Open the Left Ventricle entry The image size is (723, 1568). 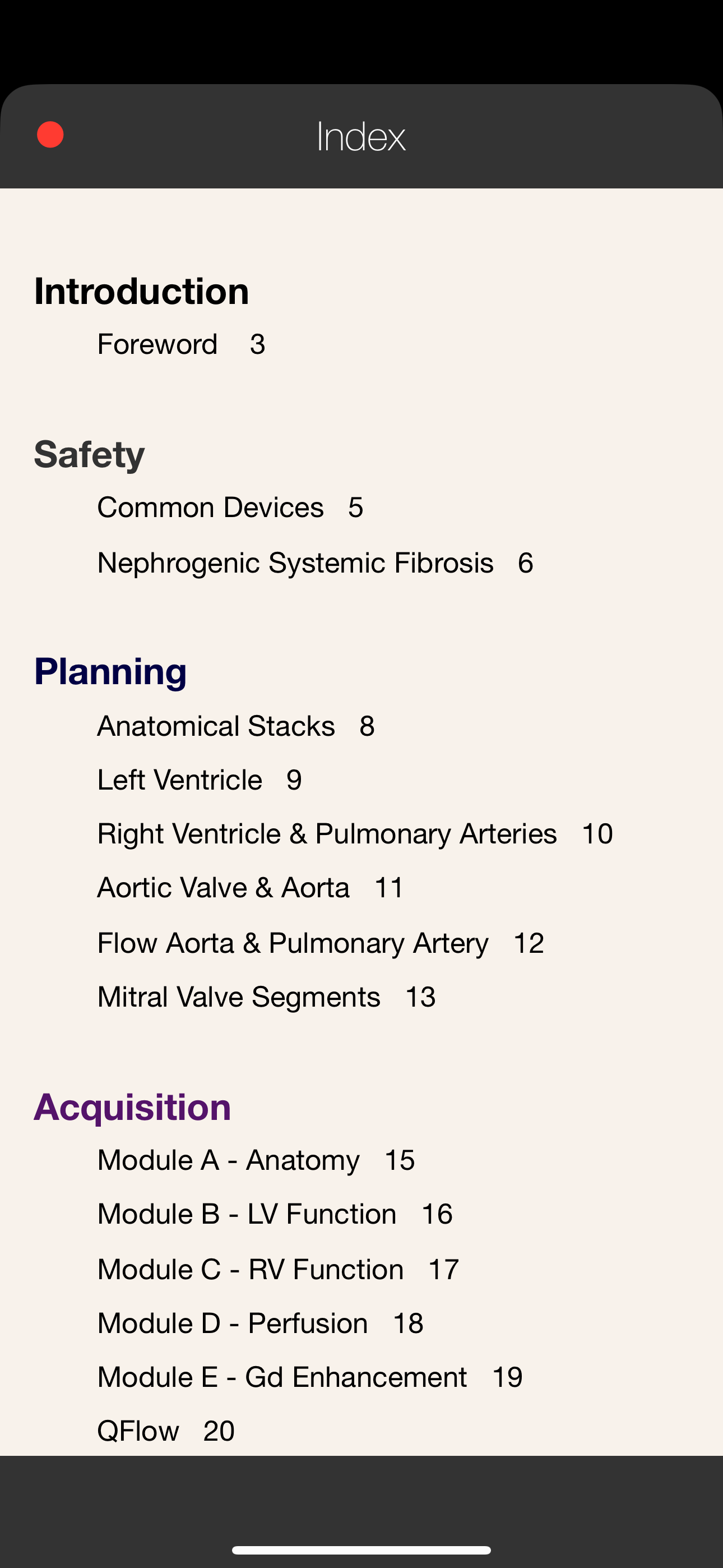200,780
